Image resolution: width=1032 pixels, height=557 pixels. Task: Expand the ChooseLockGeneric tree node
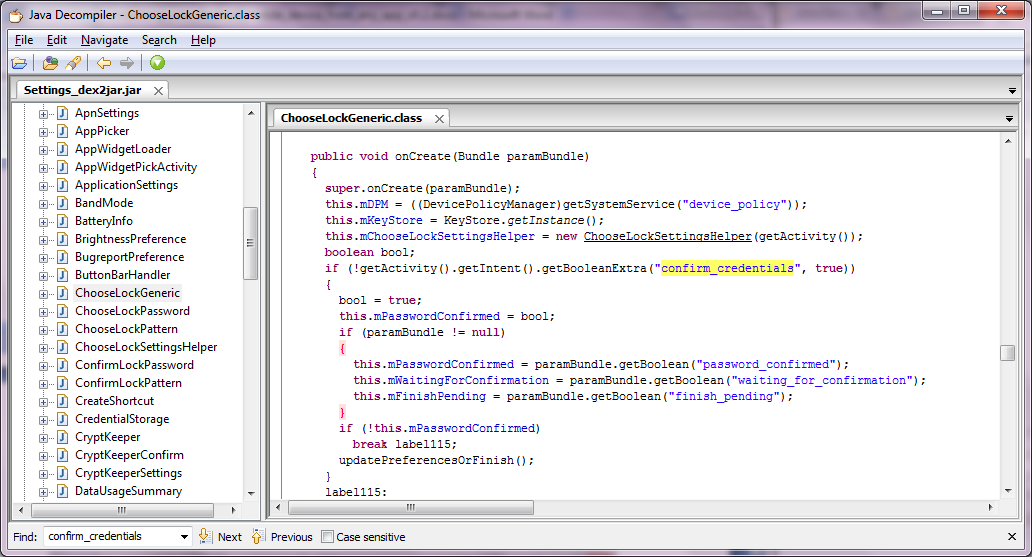click(43, 294)
